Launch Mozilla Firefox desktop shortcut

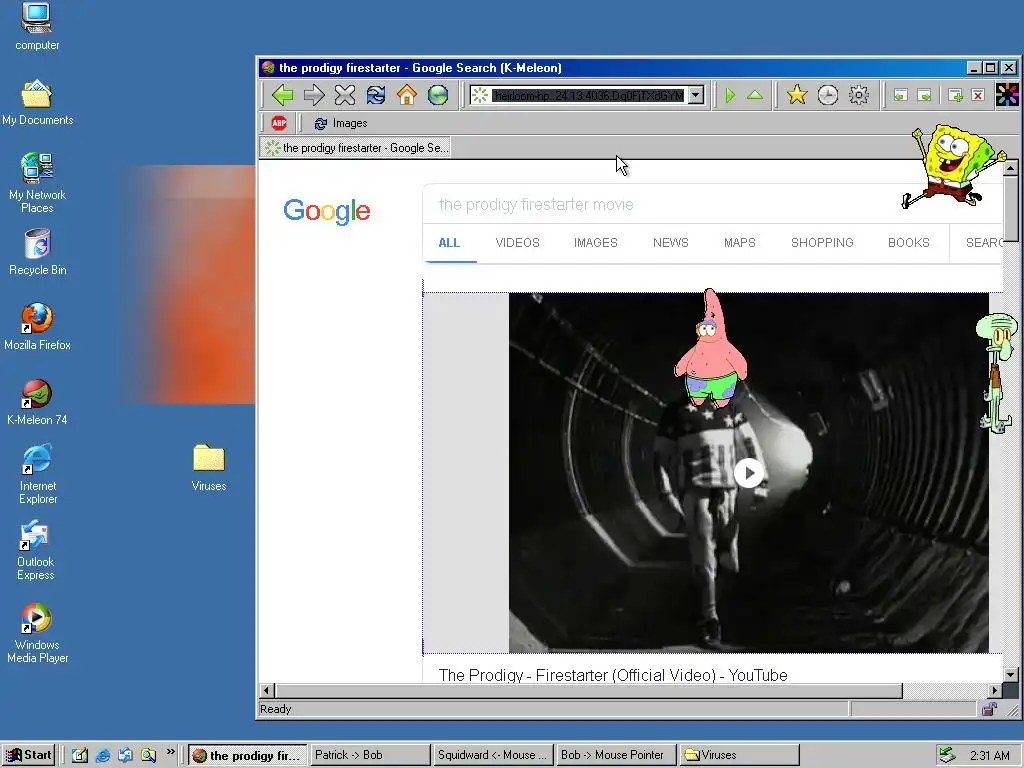pyautogui.click(x=37, y=327)
